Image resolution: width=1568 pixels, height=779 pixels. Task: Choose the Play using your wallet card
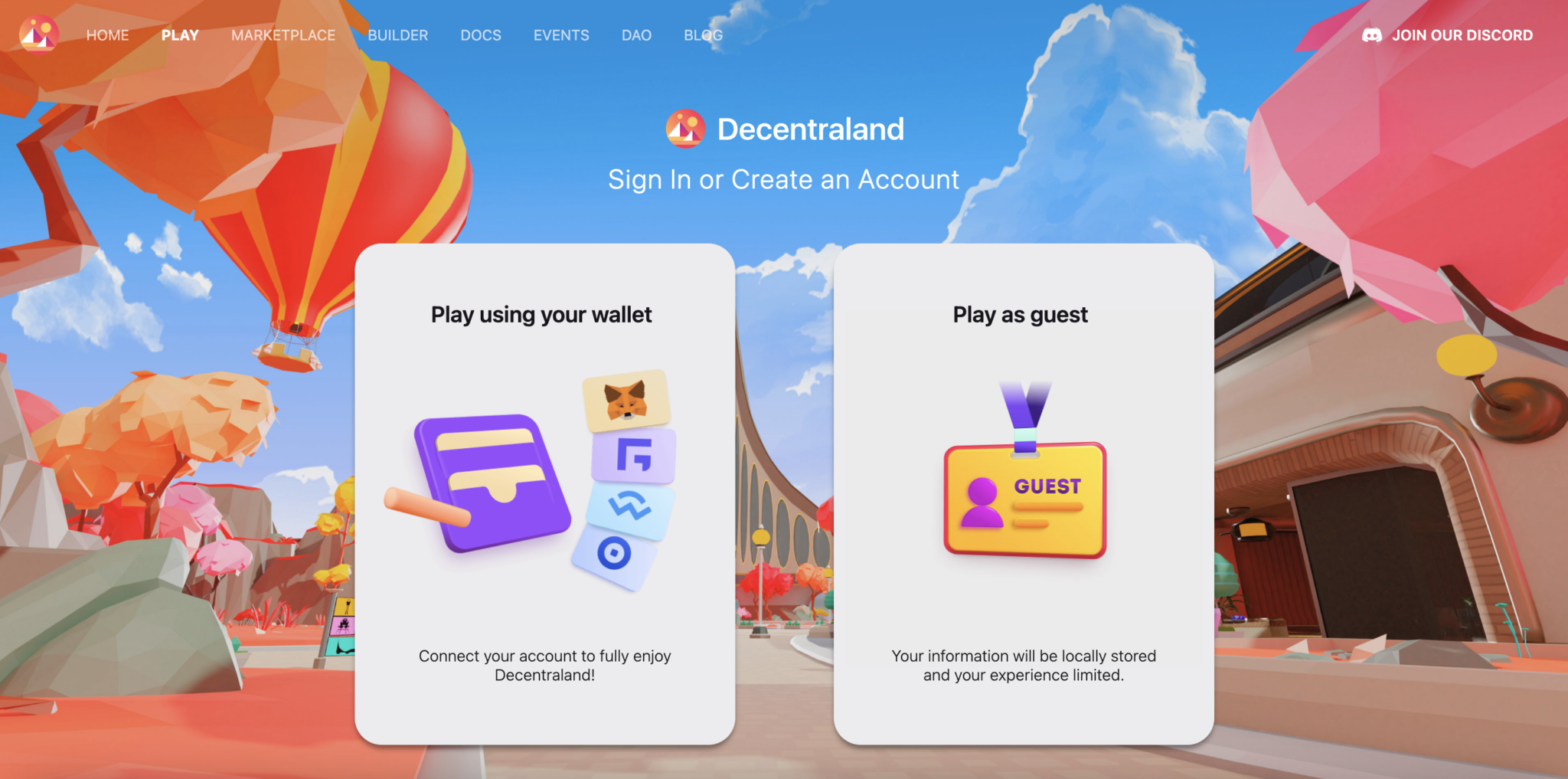click(545, 494)
